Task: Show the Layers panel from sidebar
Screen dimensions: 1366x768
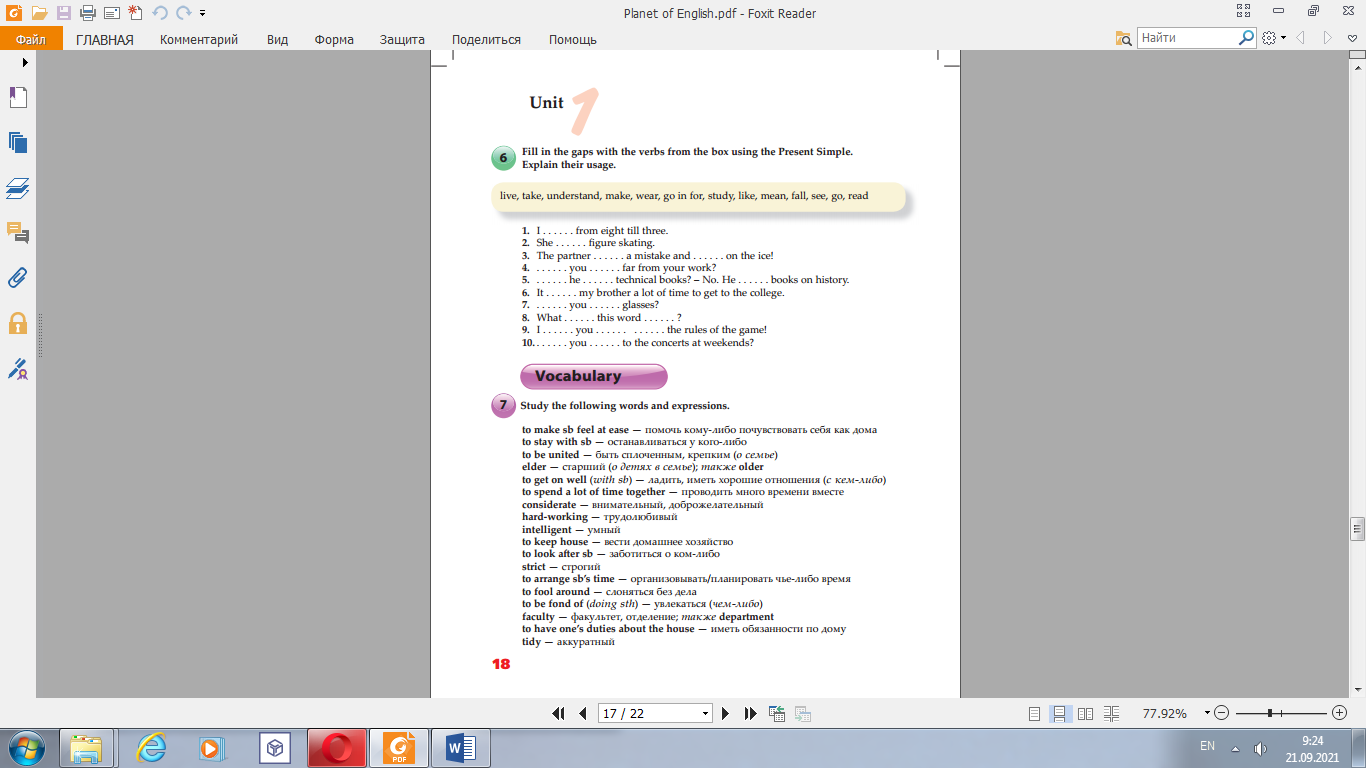Action: [18, 188]
